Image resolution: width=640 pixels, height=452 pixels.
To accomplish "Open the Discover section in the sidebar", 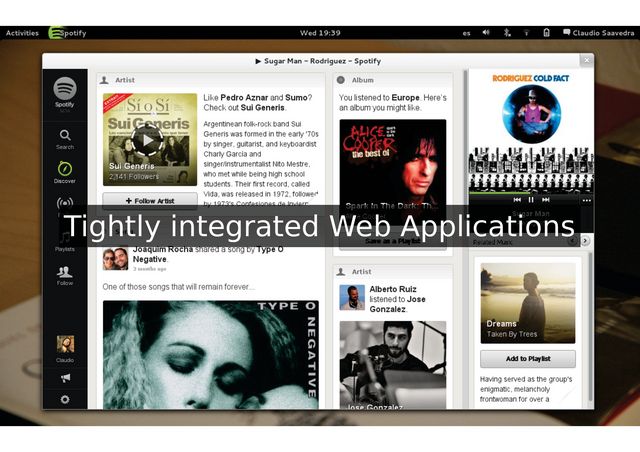I will pyautogui.click(x=65, y=171).
